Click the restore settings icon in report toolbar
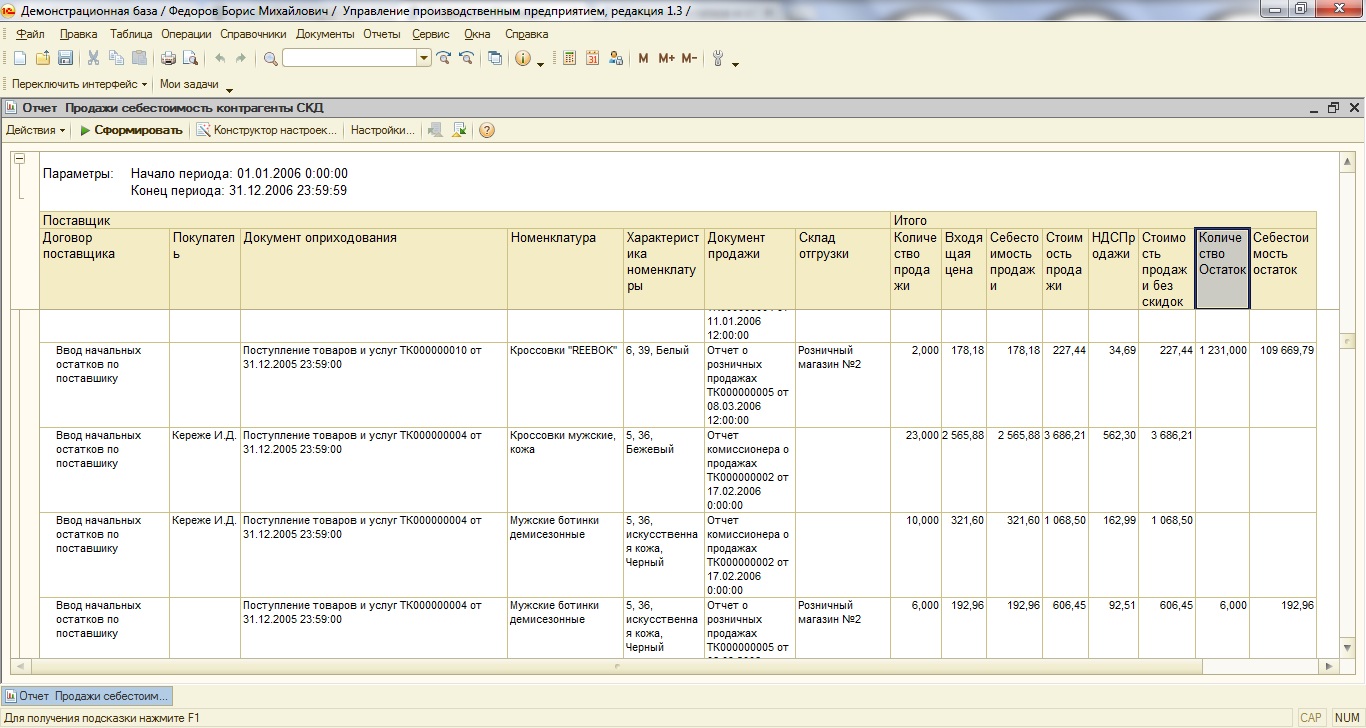The height and width of the screenshot is (728, 1366). point(435,130)
